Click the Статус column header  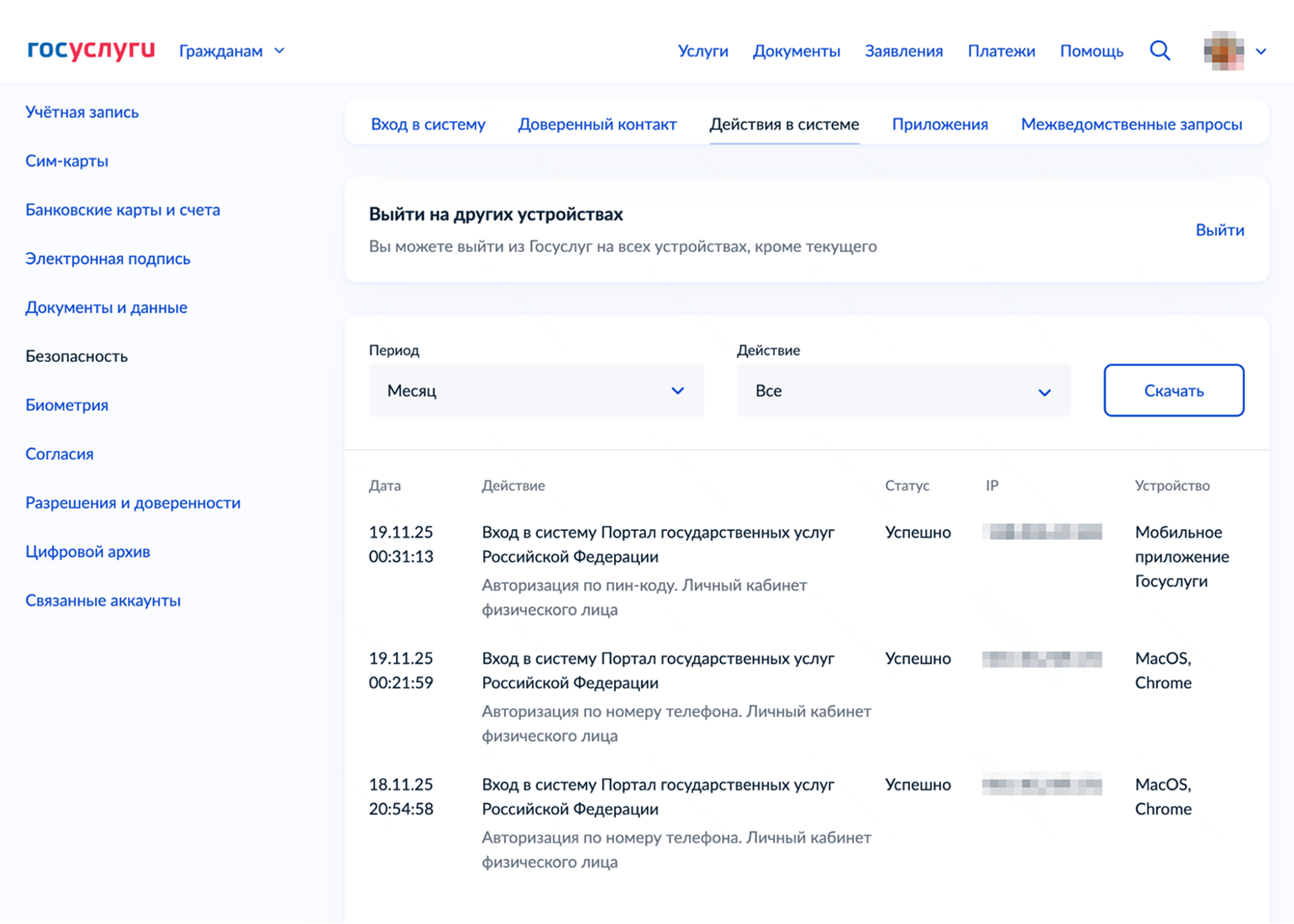tap(907, 486)
